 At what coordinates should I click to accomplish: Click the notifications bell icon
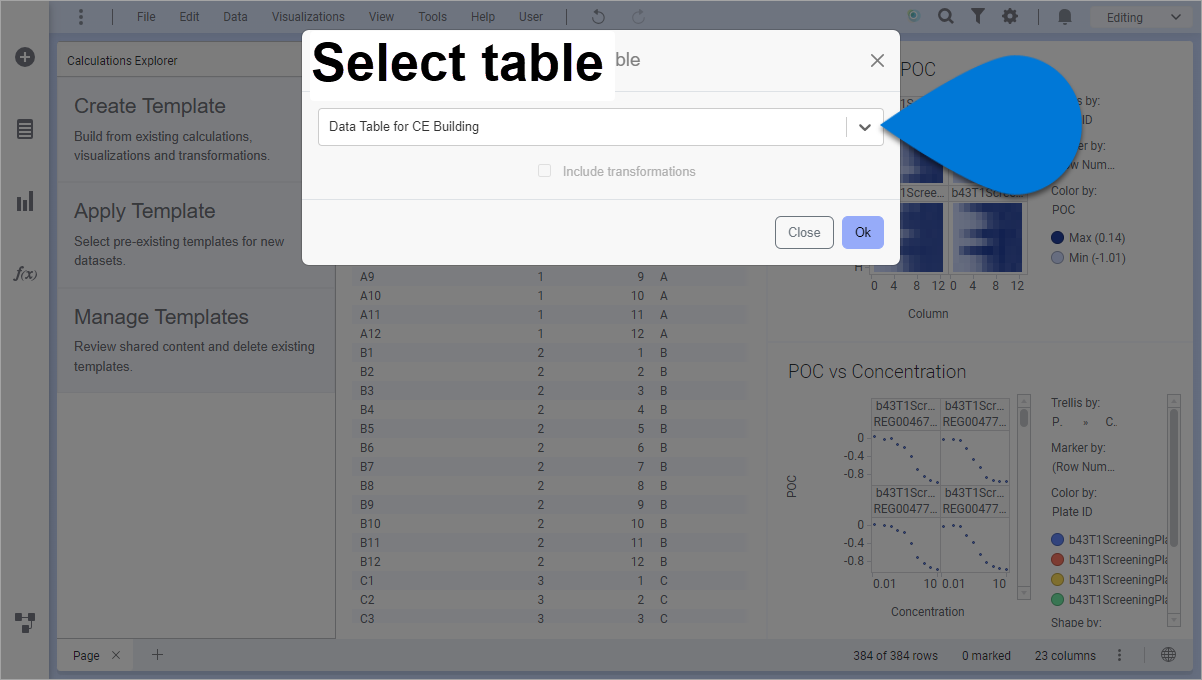click(x=1065, y=17)
